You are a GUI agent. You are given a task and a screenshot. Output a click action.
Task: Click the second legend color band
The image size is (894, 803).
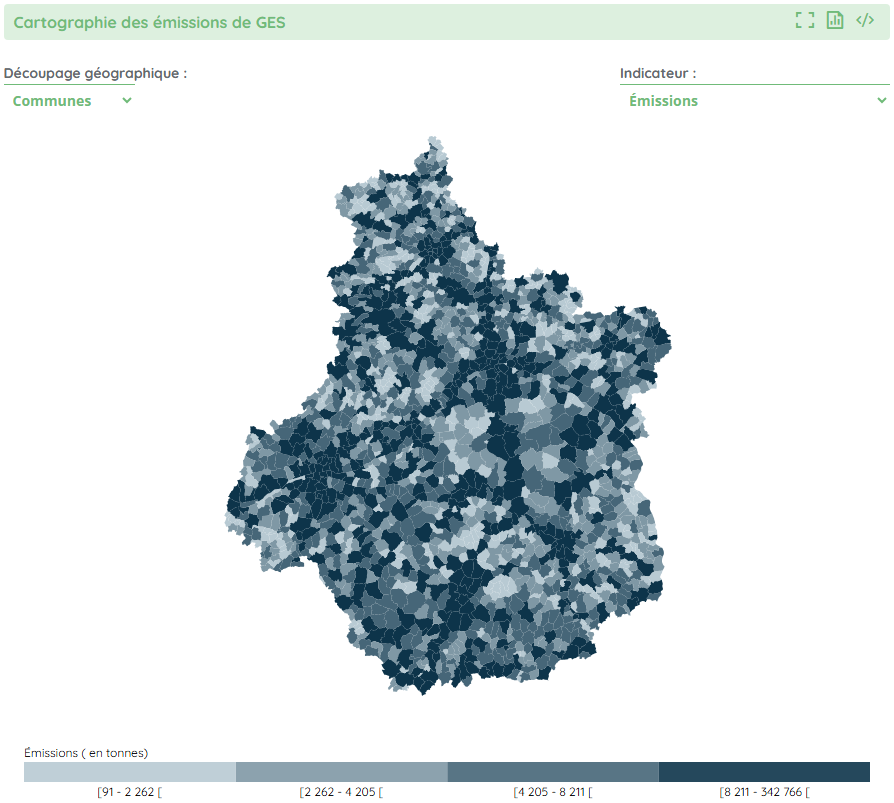341,772
